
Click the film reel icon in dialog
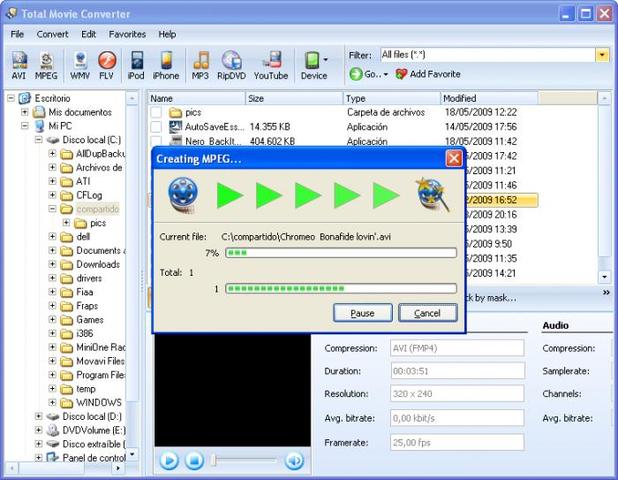tap(182, 195)
